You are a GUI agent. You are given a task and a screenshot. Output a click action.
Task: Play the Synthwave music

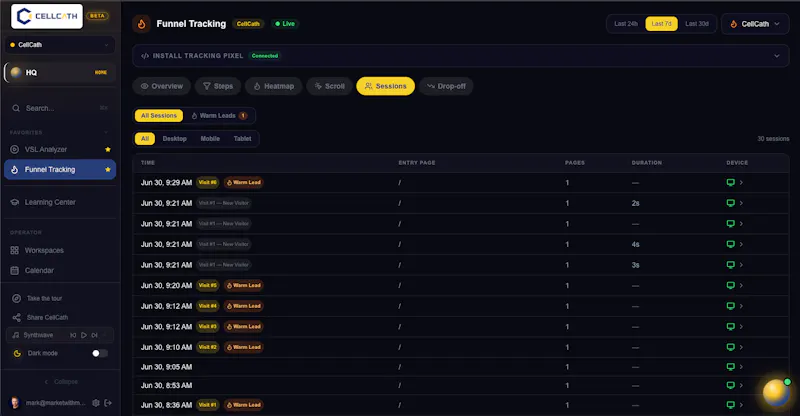84,335
